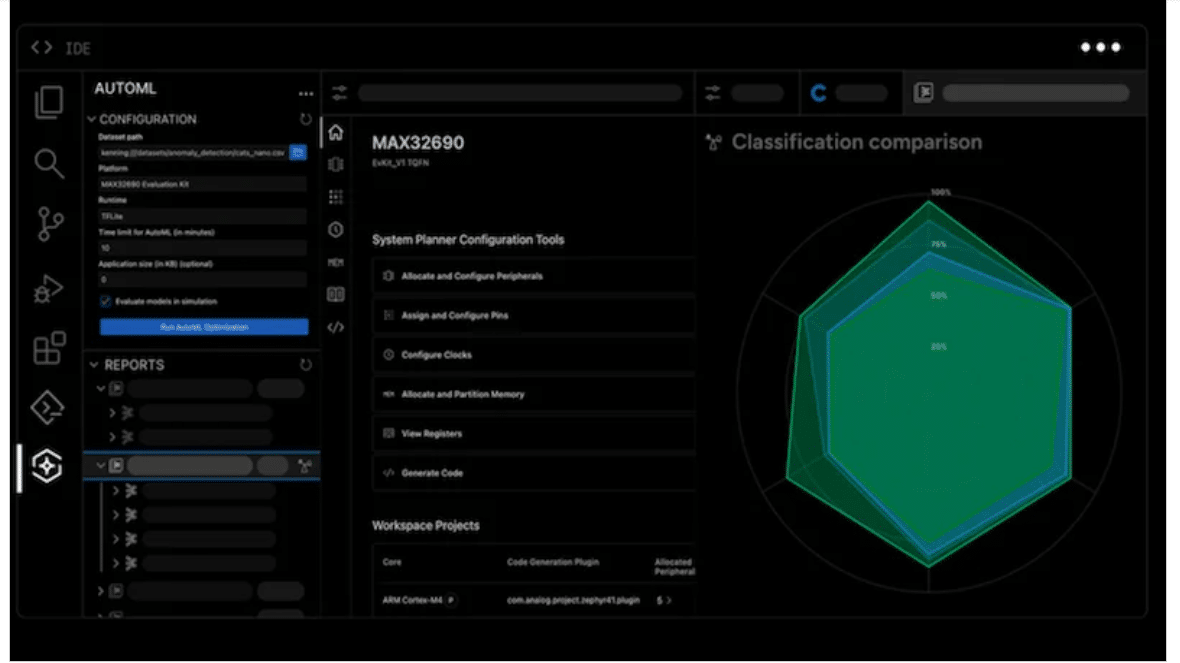Open the AUTOML panel three-dot menu
The width and height of the screenshot is (1180, 663).
click(305, 93)
